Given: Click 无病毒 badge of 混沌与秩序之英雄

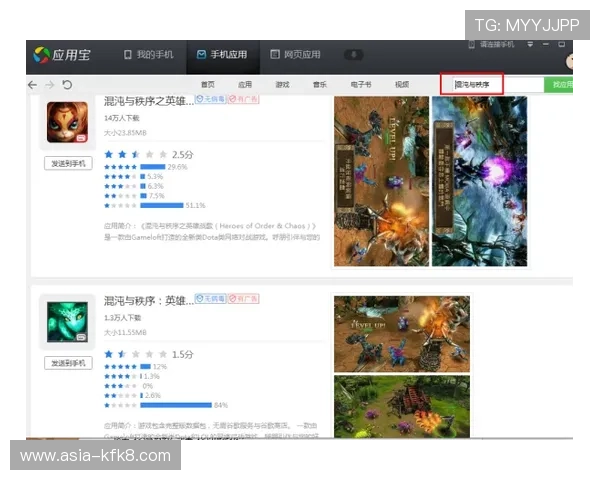Looking at the screenshot, I should [x=210, y=99].
